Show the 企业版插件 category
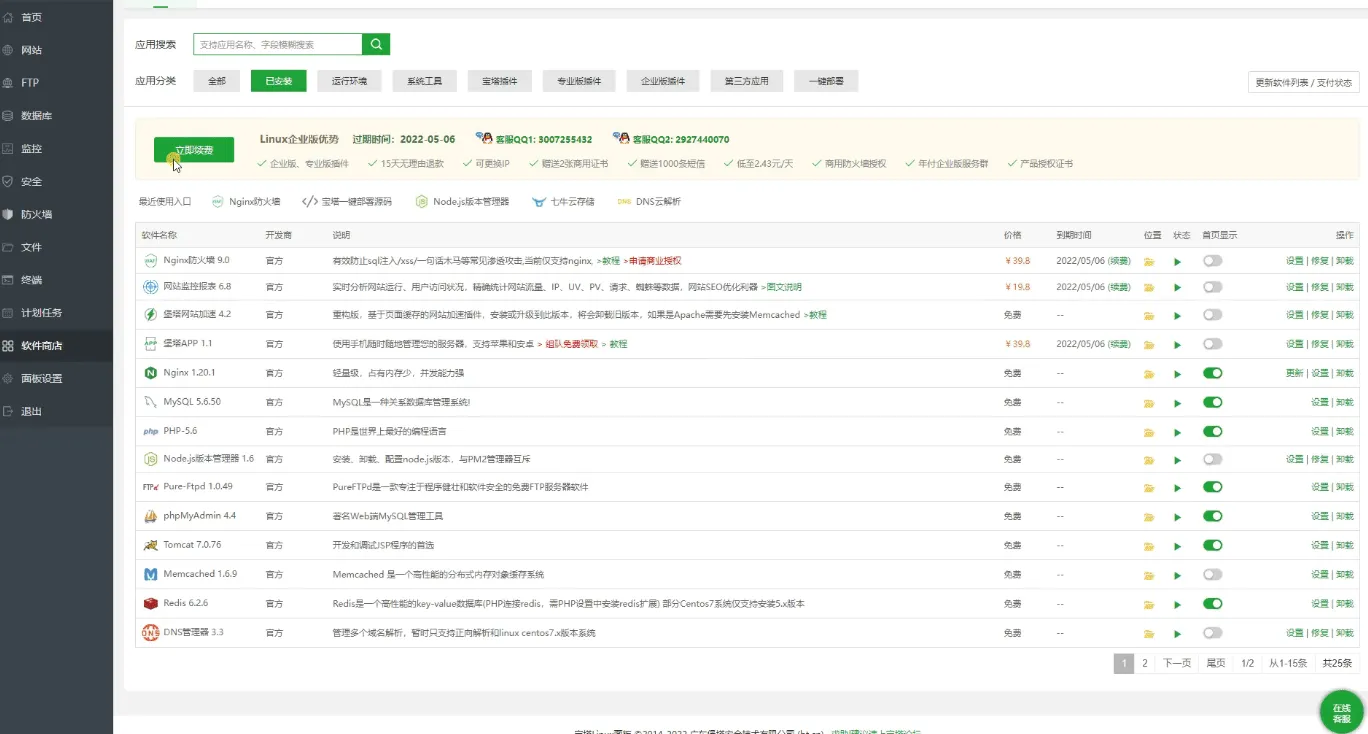Viewport: 1368px width, 734px height. [x=663, y=81]
